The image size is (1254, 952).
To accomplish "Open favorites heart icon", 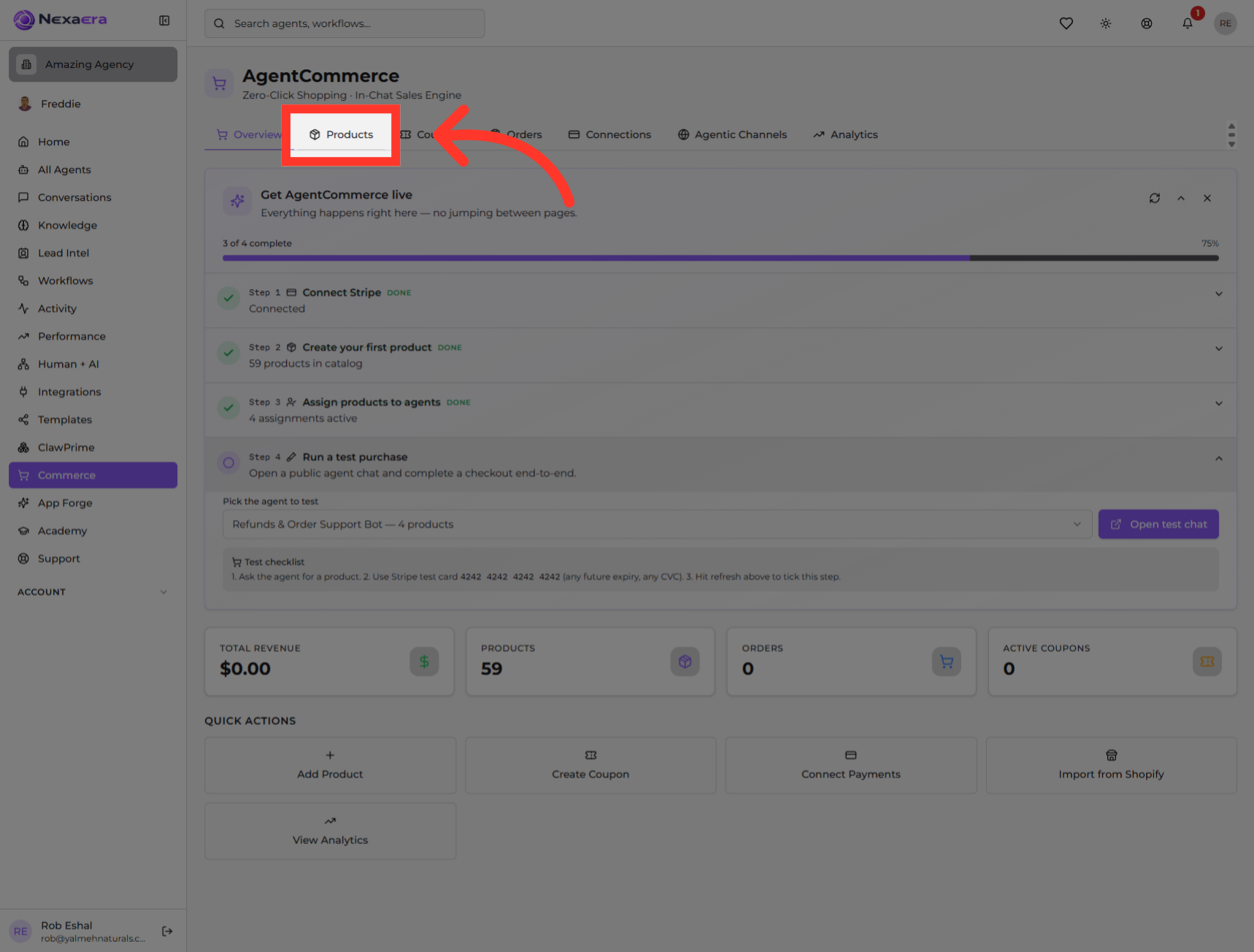I will point(1066,23).
